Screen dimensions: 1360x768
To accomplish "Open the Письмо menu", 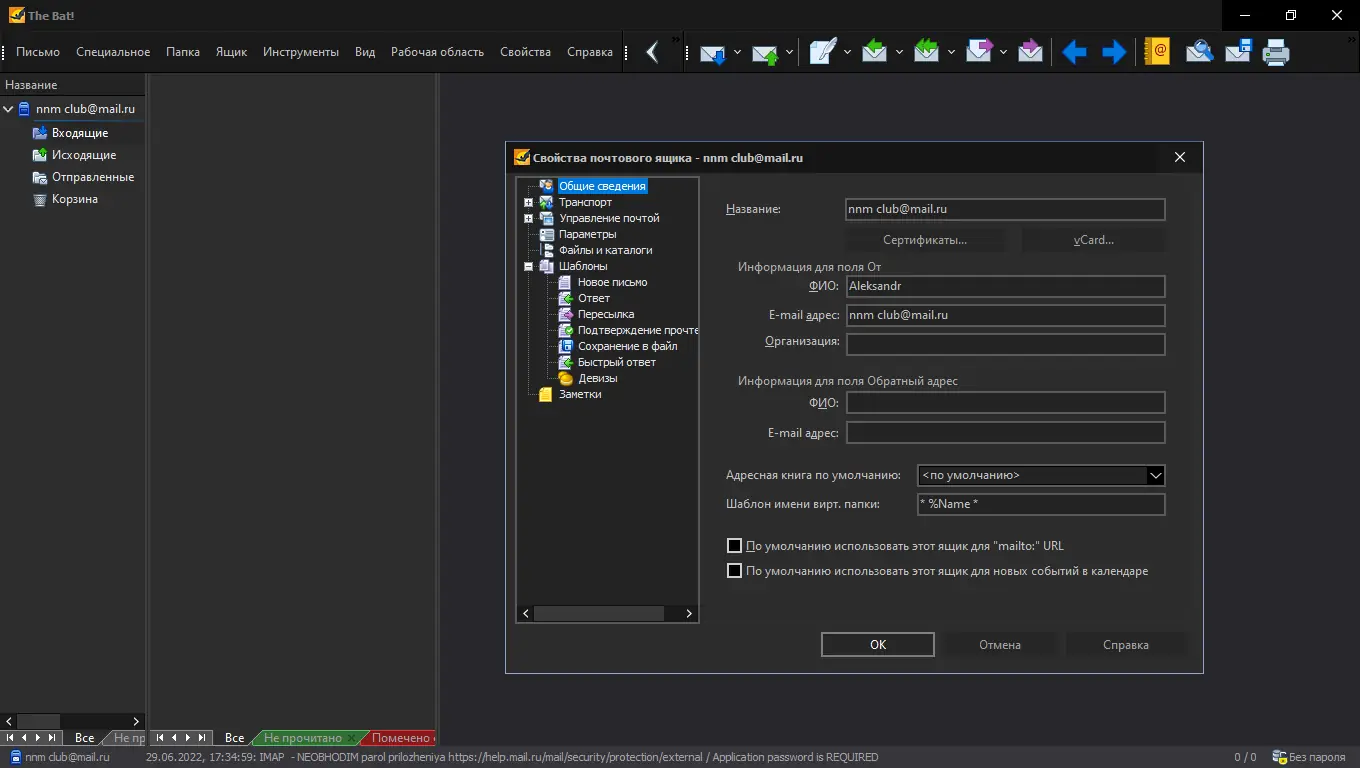I will click(38, 52).
